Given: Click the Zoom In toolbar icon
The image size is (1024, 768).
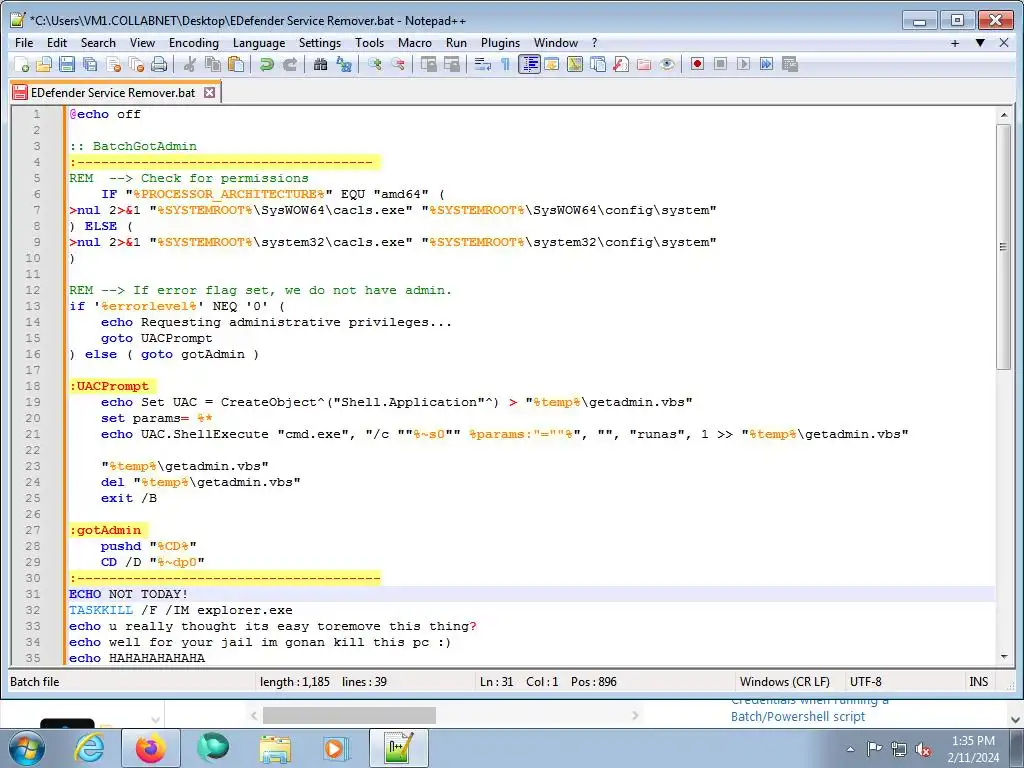Looking at the screenshot, I should tap(375, 64).
